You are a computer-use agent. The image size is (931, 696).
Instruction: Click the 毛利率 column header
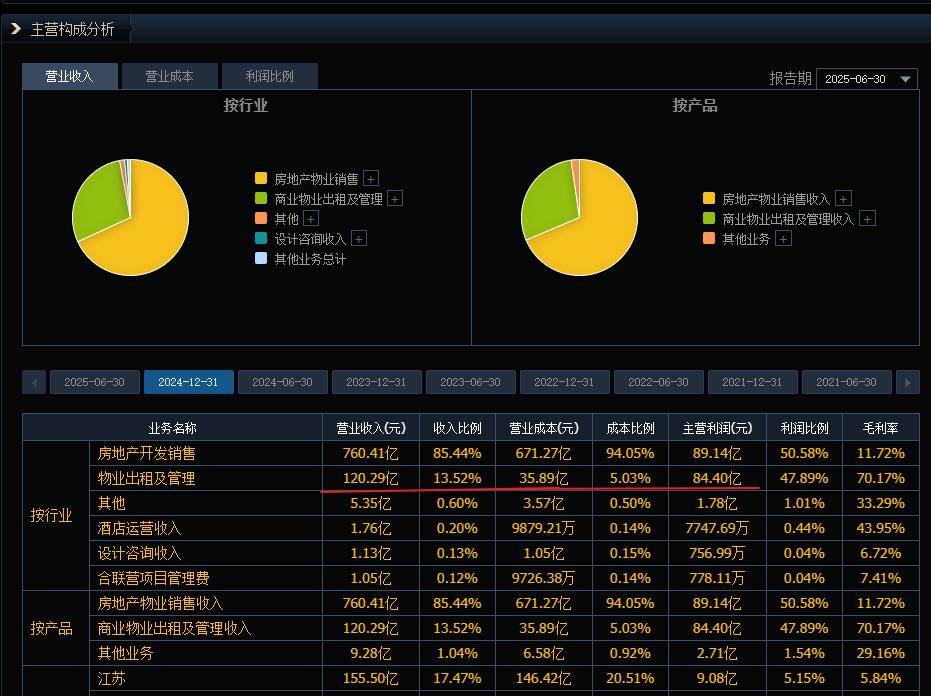pos(881,428)
